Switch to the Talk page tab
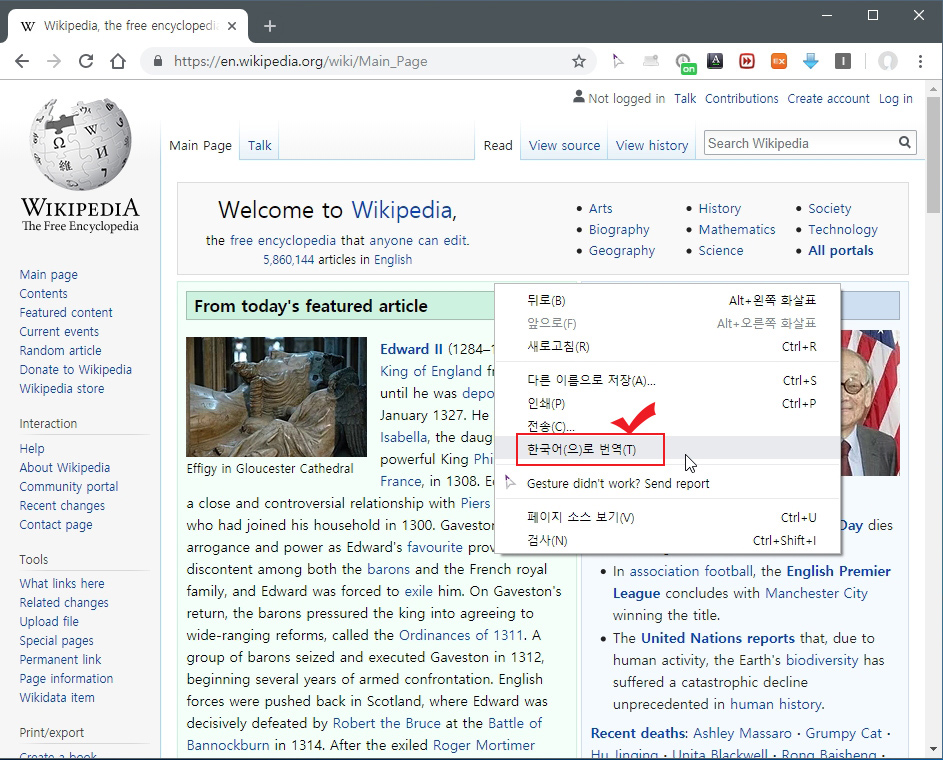The image size is (943, 760). [259, 146]
